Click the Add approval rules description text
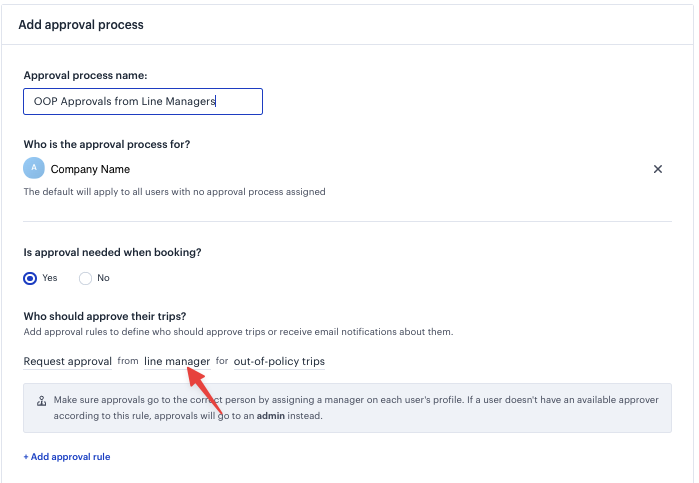The image size is (699, 483). [x=238, y=332]
